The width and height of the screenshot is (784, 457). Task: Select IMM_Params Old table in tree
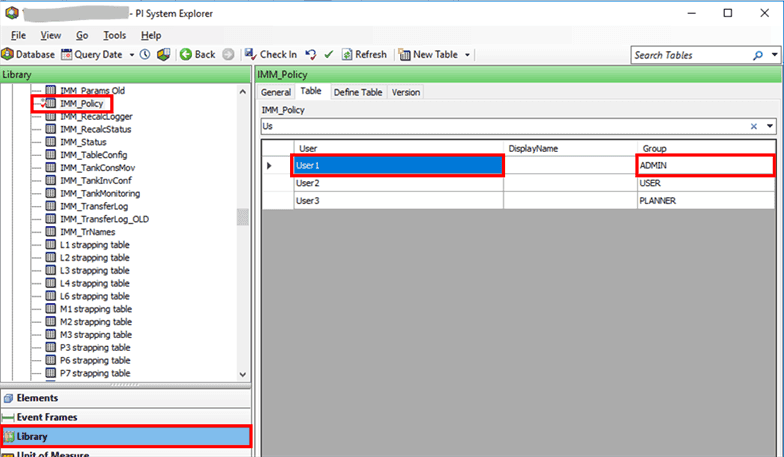92,90
